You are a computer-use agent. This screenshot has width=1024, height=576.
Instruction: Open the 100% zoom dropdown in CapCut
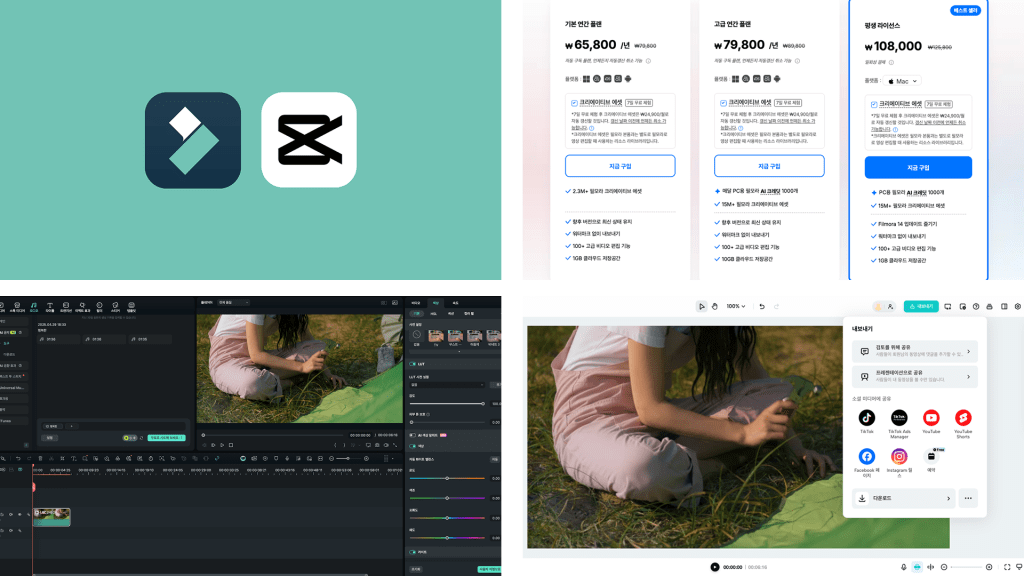[x=736, y=306]
